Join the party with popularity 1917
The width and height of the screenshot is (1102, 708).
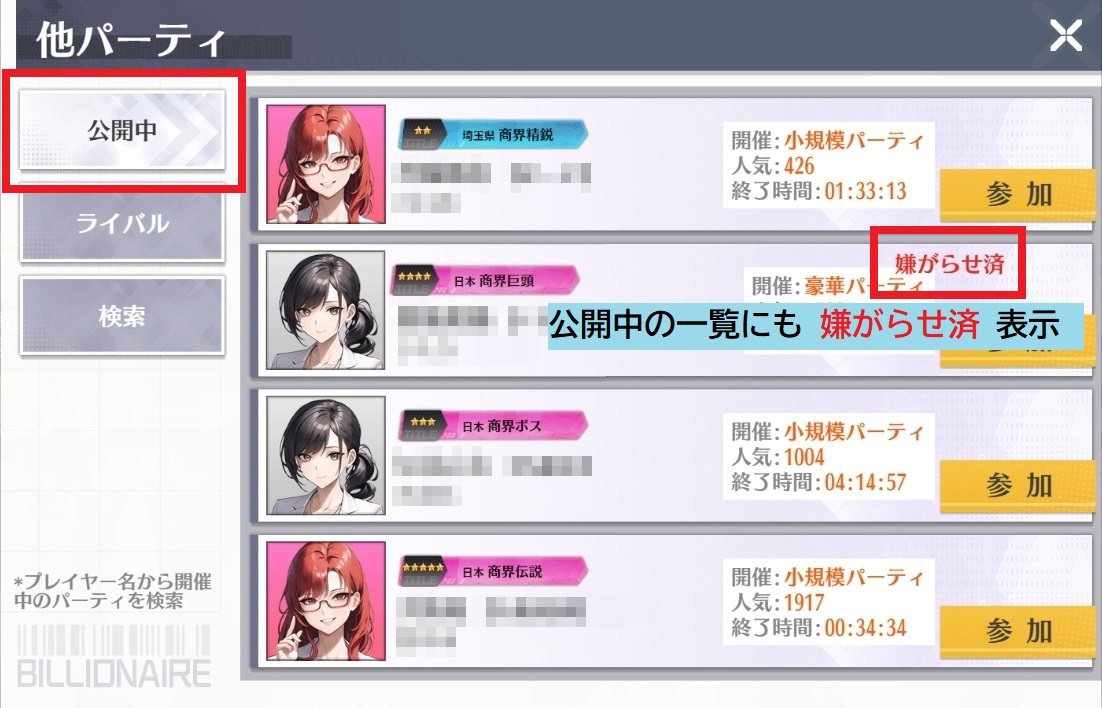pos(1017,631)
